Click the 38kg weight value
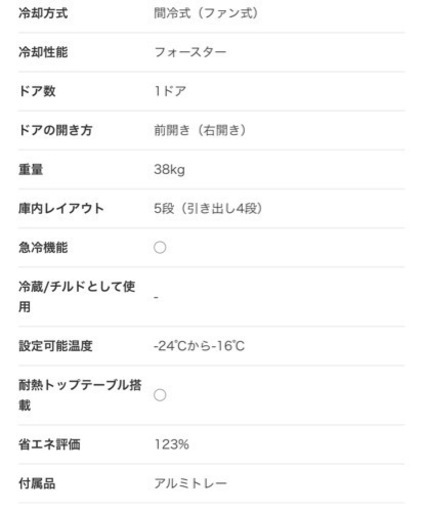The image size is (424, 512). coord(169,169)
